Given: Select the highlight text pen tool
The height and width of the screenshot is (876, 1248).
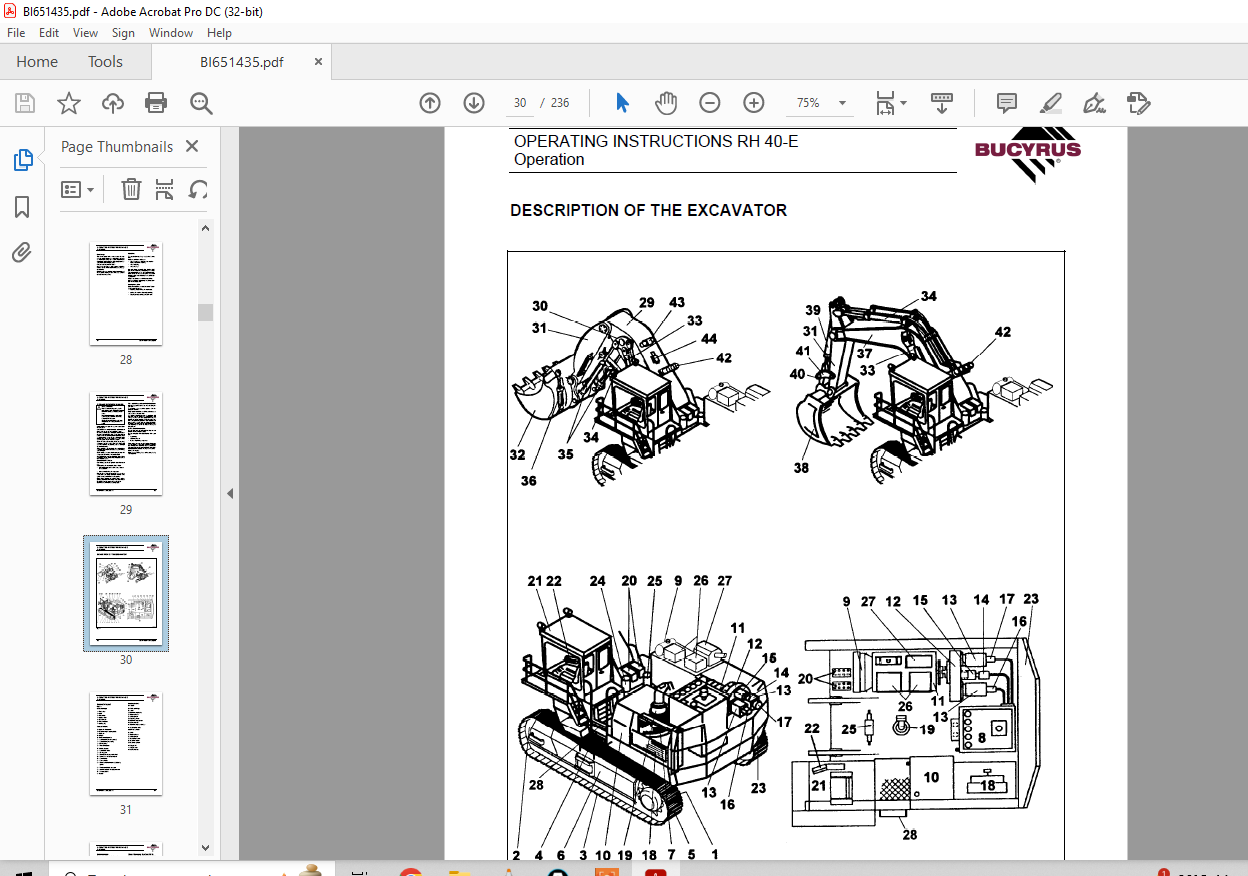Looking at the screenshot, I should pyautogui.click(x=1050, y=103).
